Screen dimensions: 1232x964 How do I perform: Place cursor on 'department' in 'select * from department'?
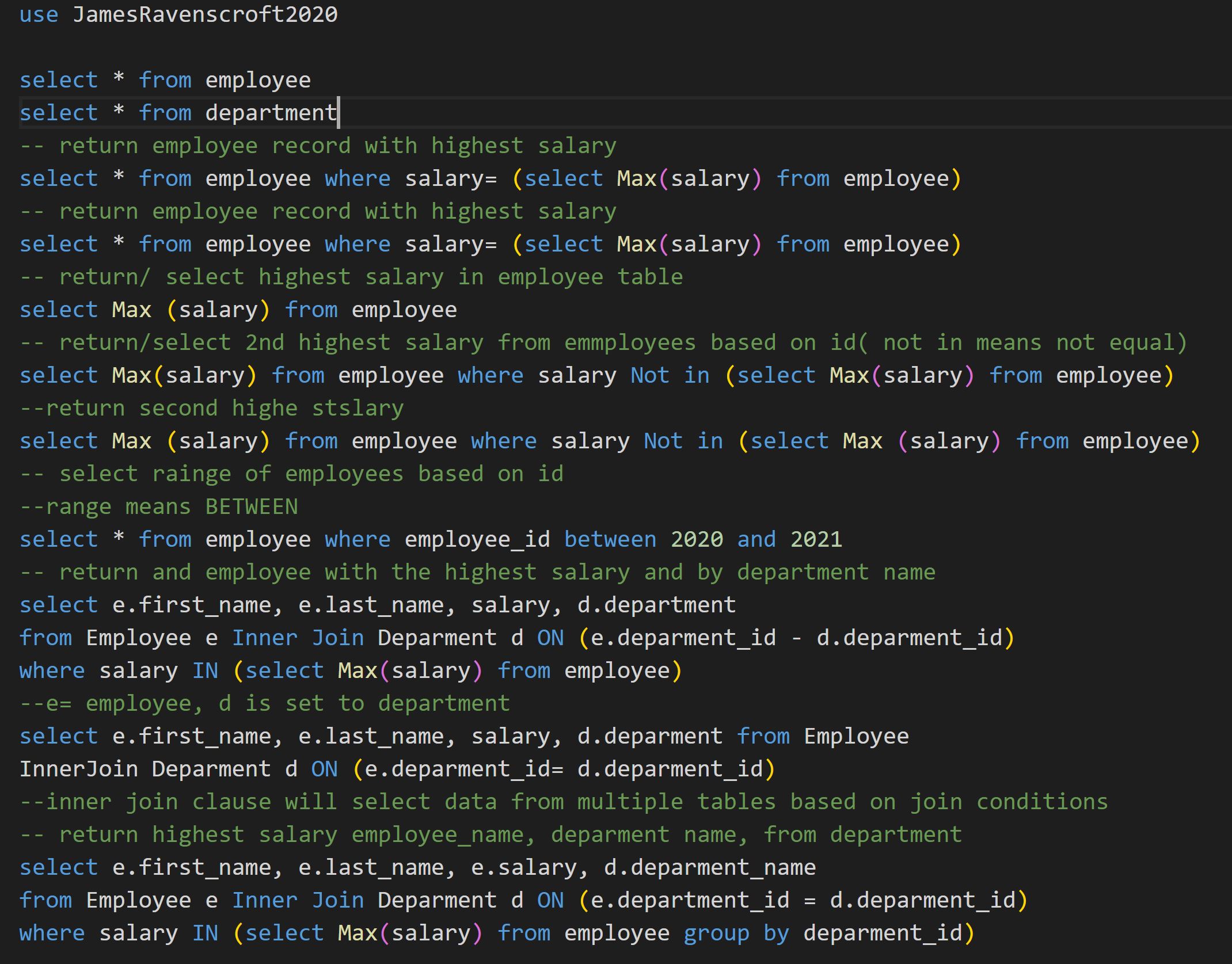click(x=271, y=113)
